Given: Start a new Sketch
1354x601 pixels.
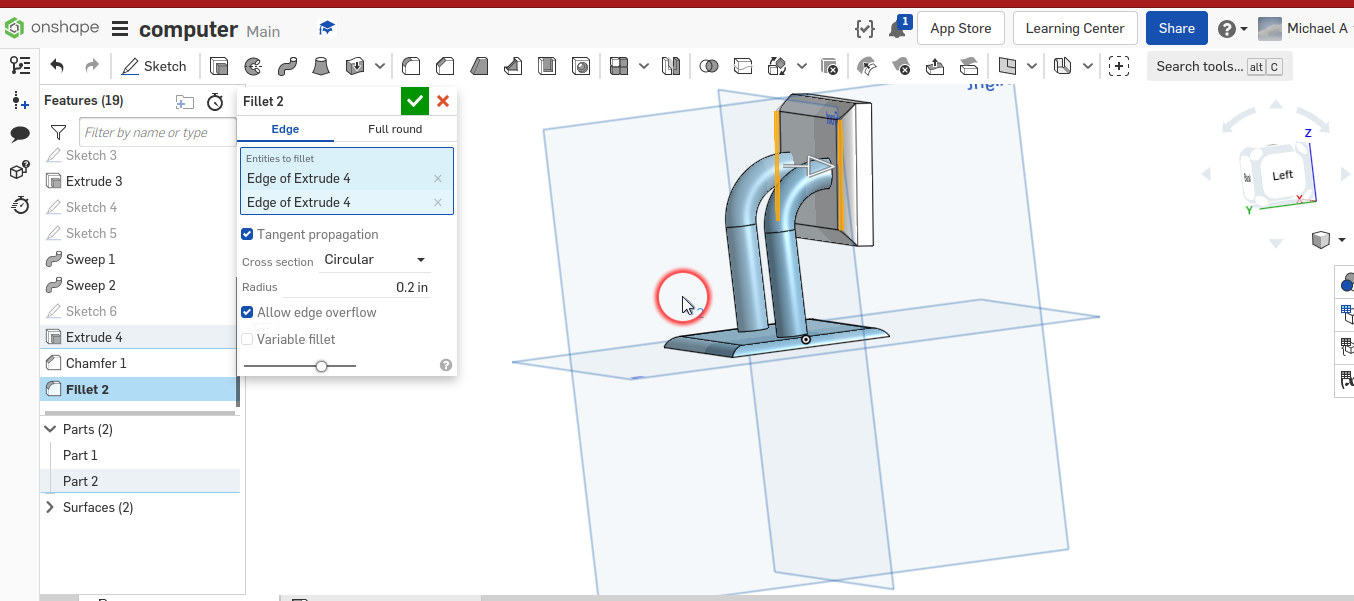Looking at the screenshot, I should pyautogui.click(x=154, y=66).
